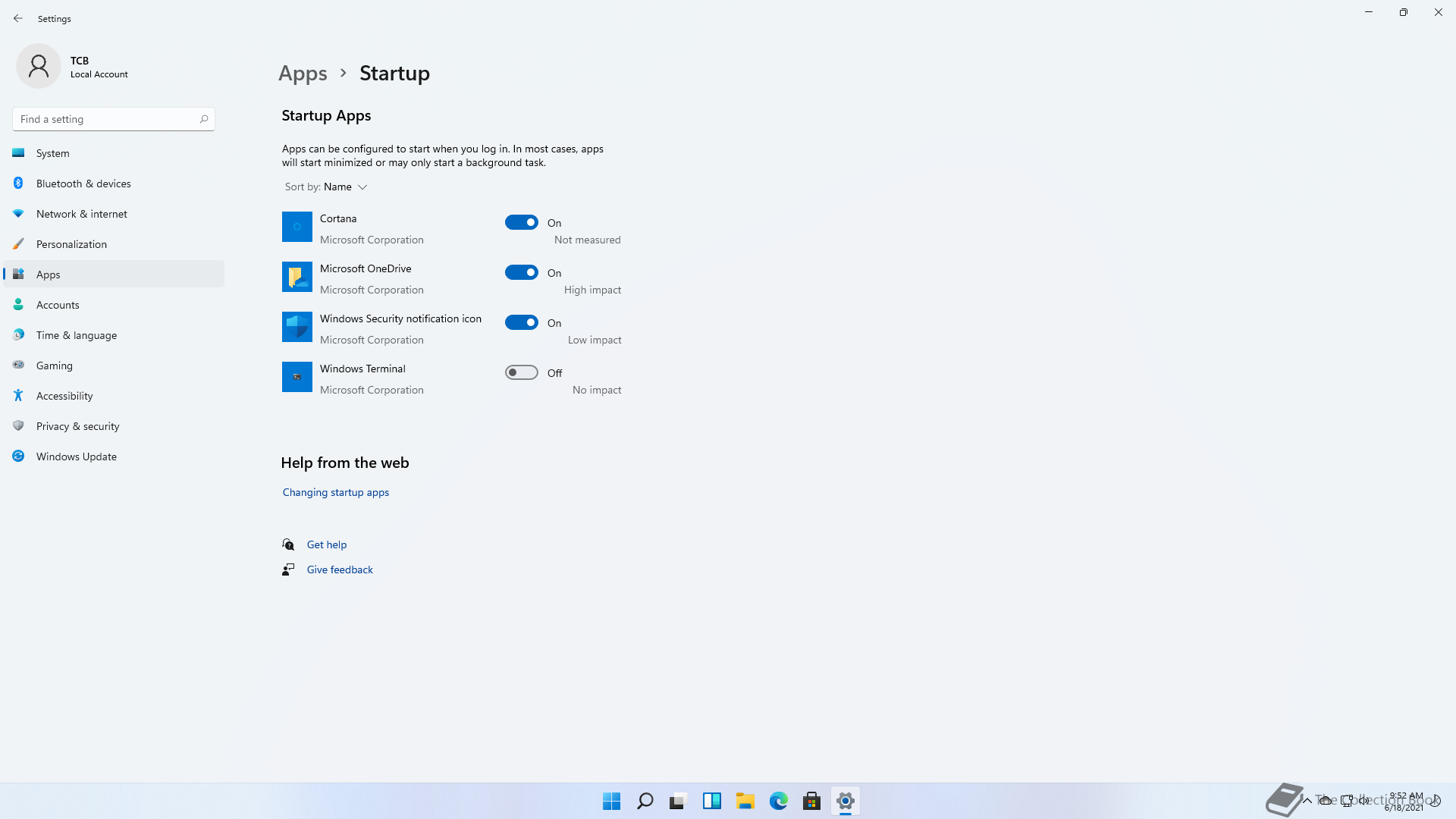Screen dimensions: 1456x819
Task: Click the back arrow in Settings
Action: (18, 18)
